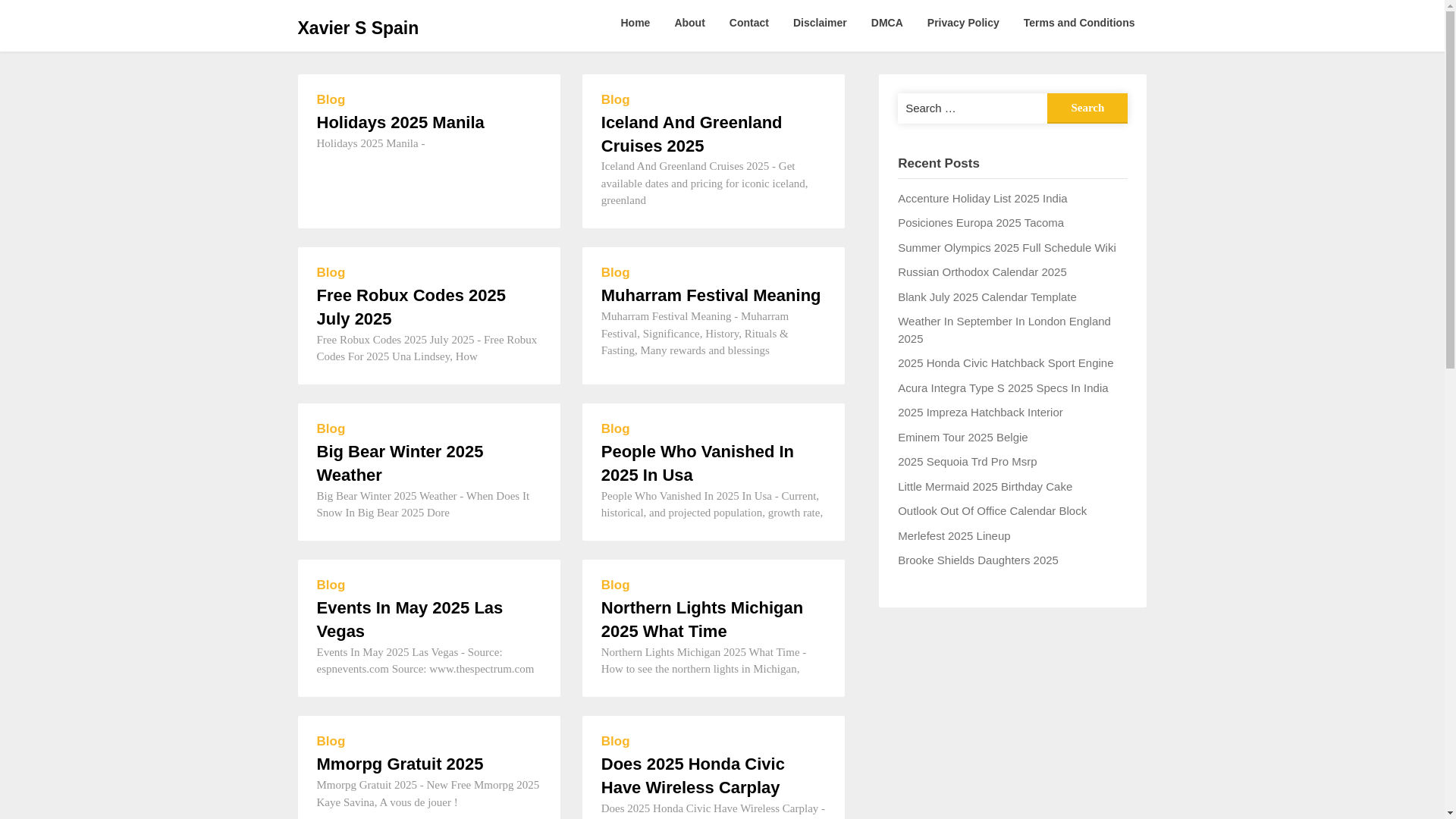Open Events In May 2025 Las Vegas post
1456x819 pixels.
[x=409, y=620]
